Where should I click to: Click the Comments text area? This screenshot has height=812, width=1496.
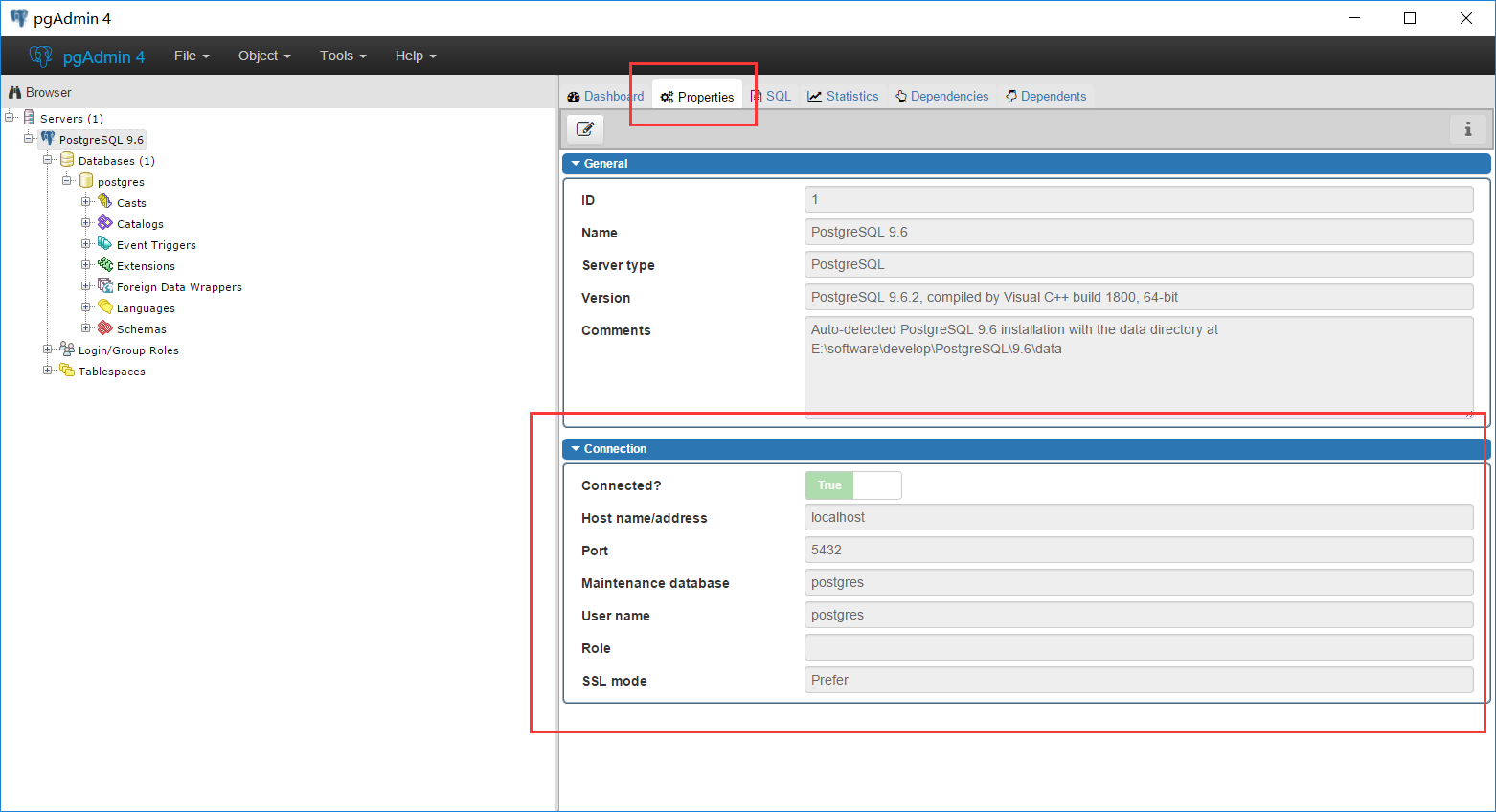point(1139,367)
